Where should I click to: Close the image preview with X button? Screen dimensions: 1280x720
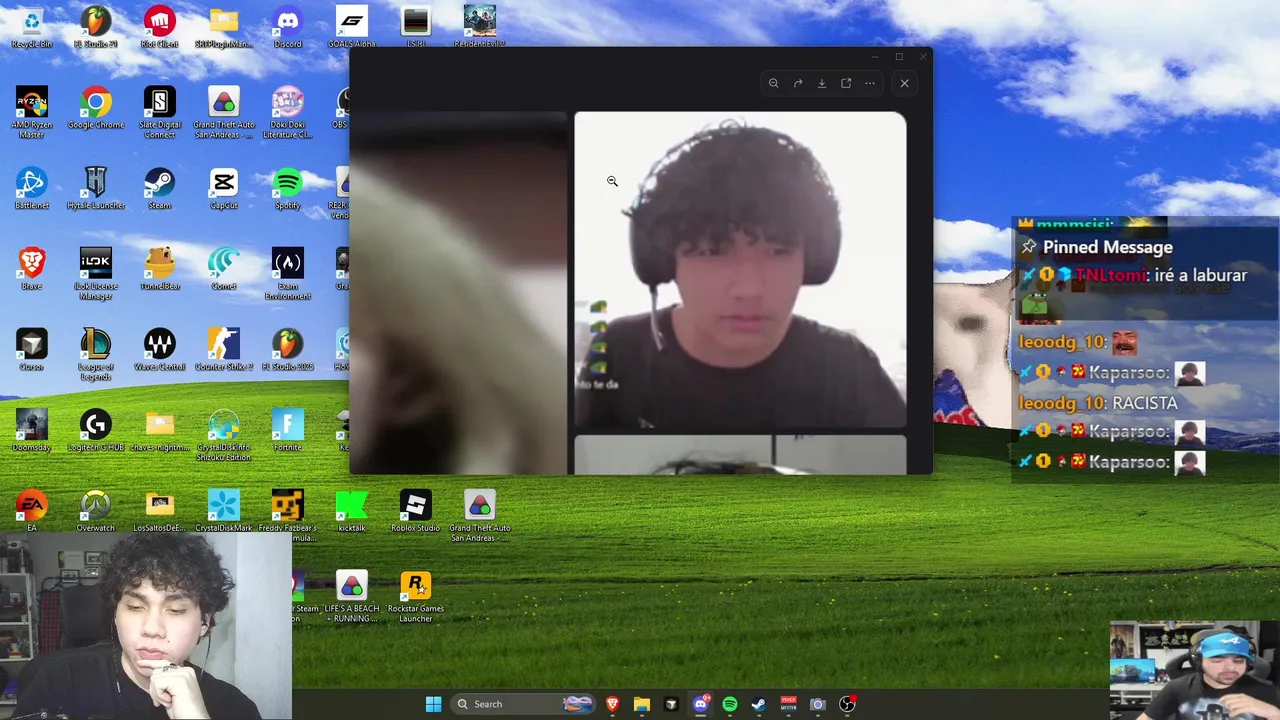point(904,83)
